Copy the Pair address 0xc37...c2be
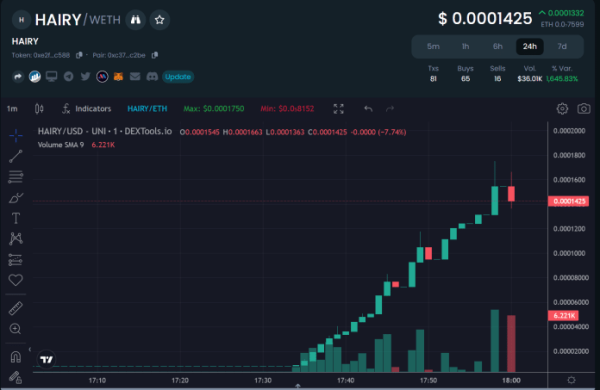 [155, 55]
